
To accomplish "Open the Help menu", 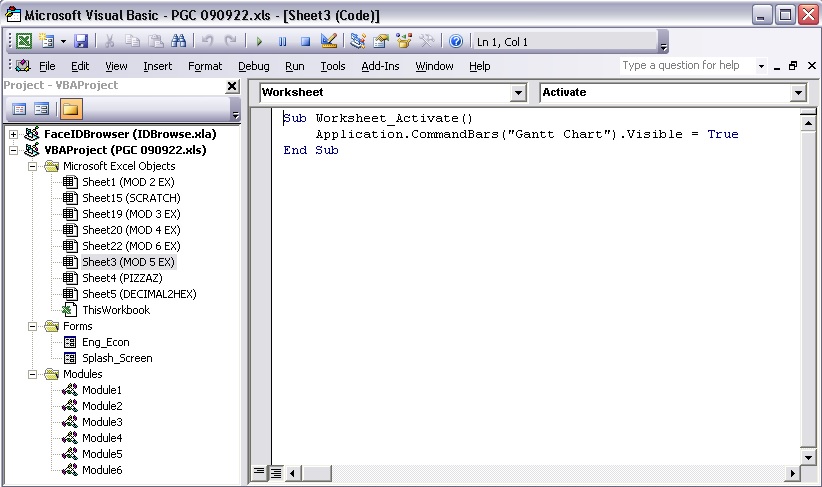I will pyautogui.click(x=480, y=66).
